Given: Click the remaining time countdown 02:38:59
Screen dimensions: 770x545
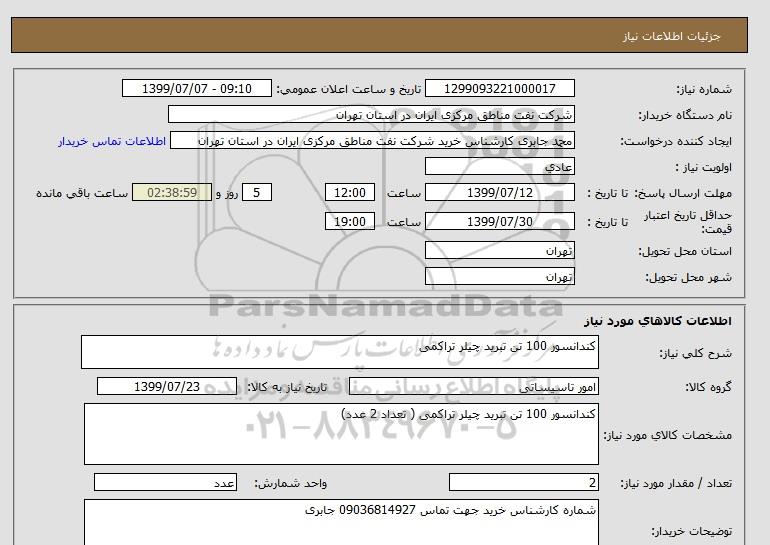Looking at the screenshot, I should (x=172, y=192).
